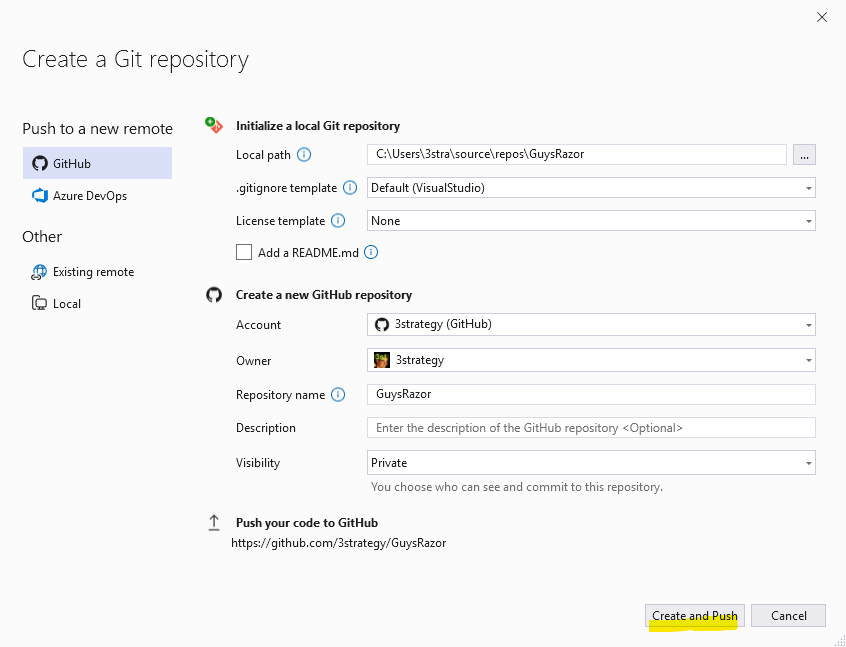Click the Cancel button
This screenshot has width=846, height=647.
788,616
